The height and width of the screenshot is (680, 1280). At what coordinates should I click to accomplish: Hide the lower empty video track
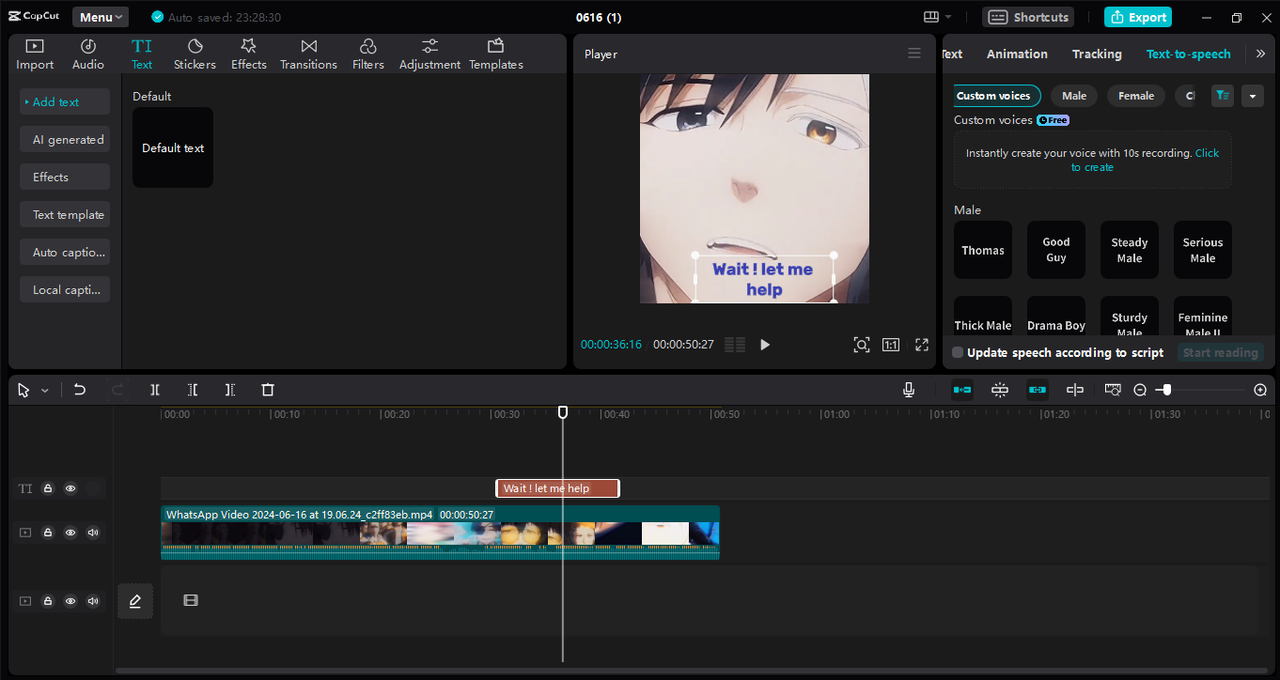click(x=70, y=601)
